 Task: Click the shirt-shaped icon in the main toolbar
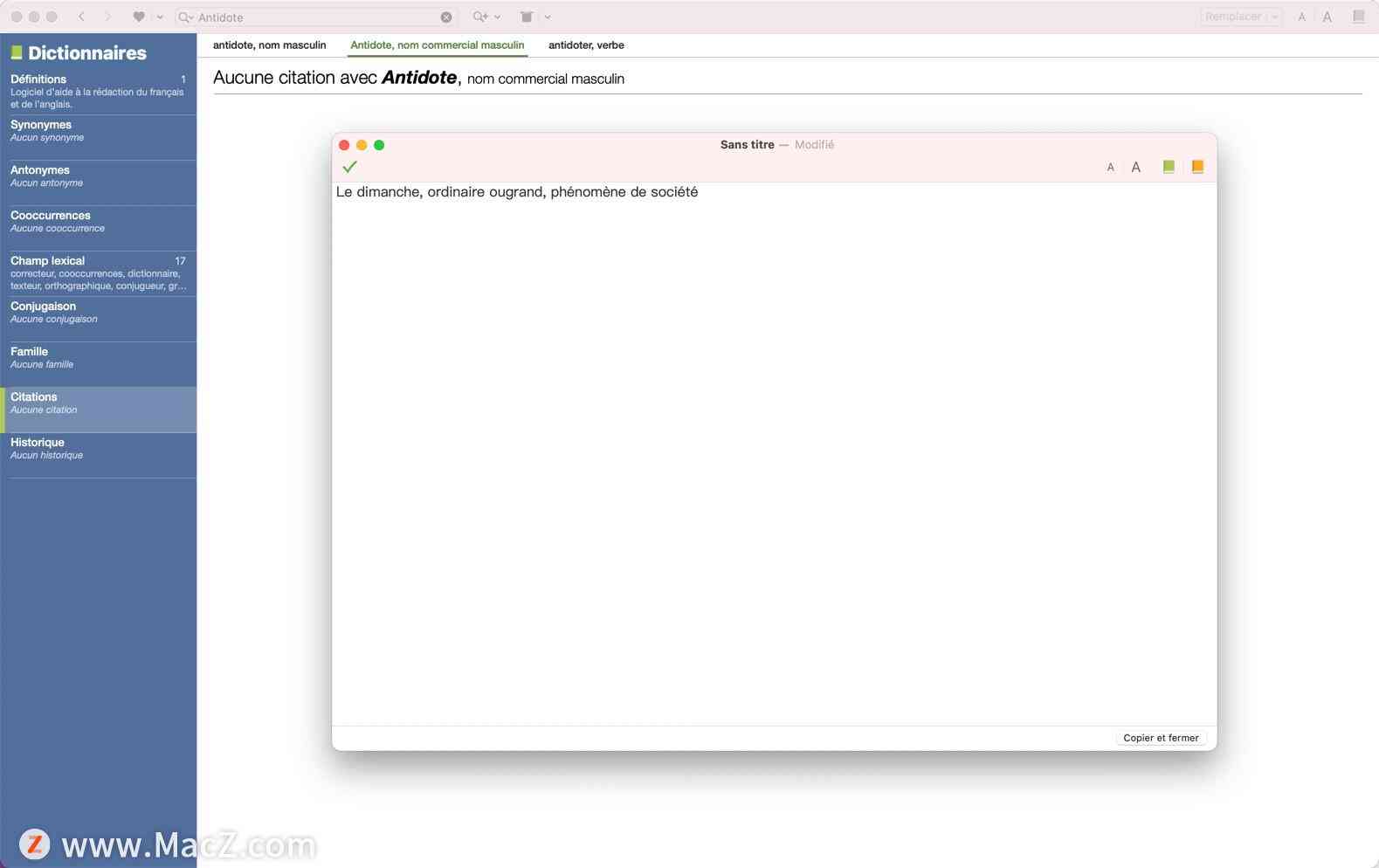pos(527,17)
